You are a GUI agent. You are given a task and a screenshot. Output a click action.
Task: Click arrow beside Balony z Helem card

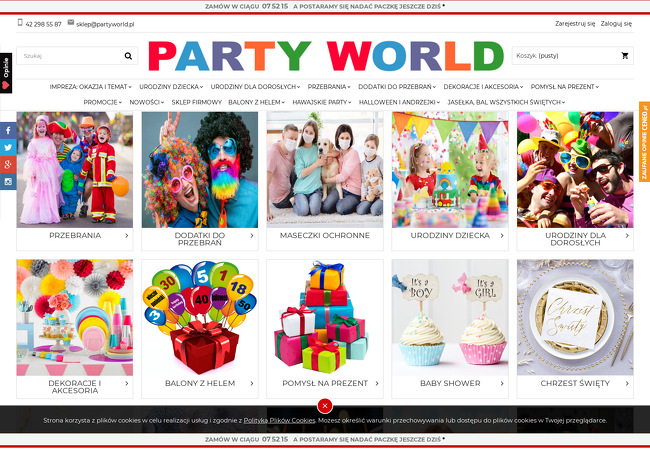click(252, 383)
